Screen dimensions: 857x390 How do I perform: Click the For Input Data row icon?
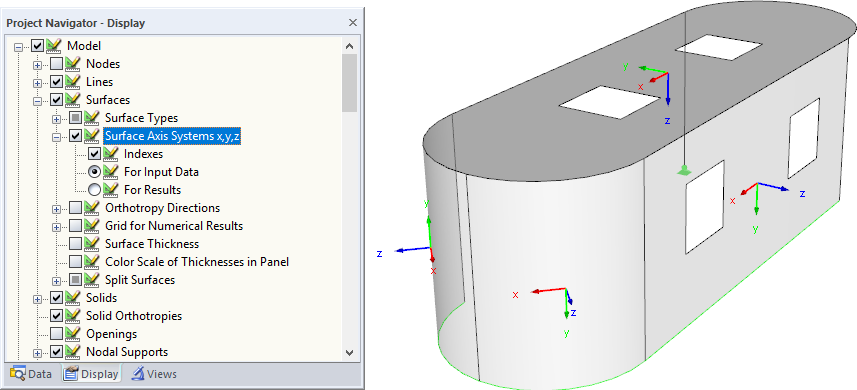[x=111, y=172]
